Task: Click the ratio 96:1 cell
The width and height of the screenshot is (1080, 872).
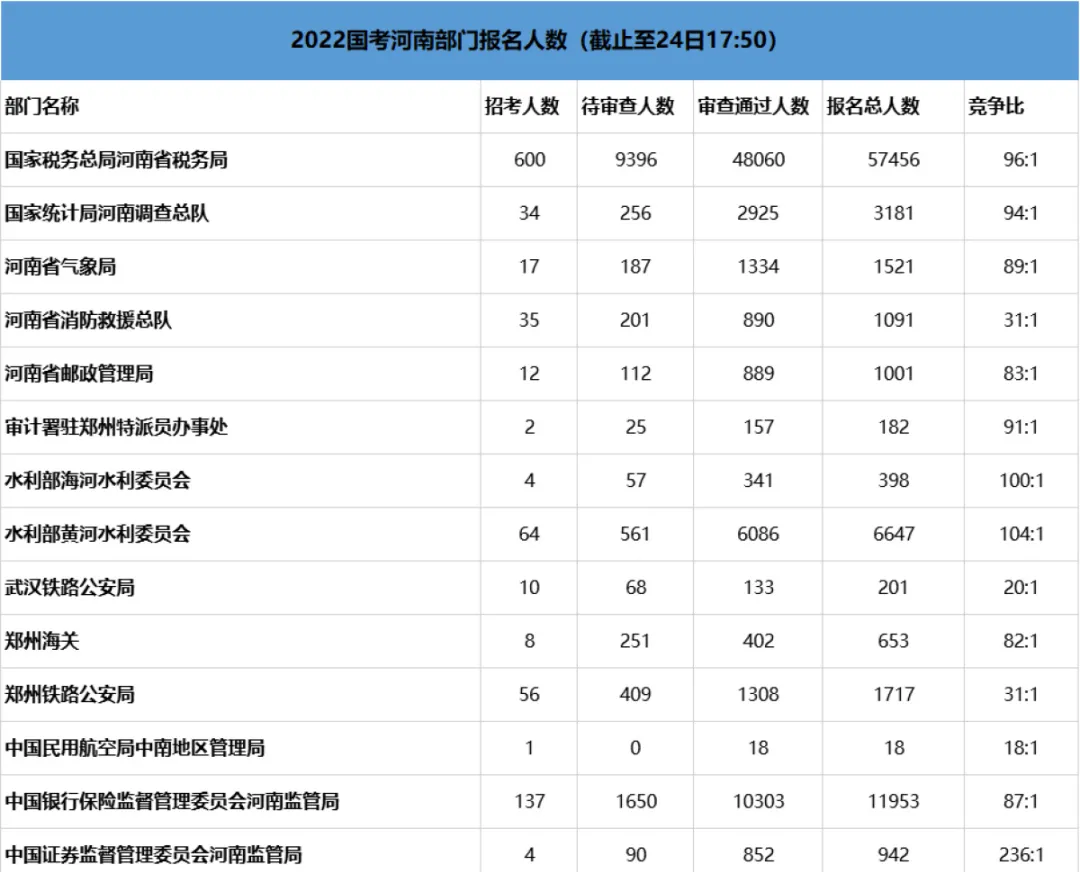Action: pos(1021,160)
